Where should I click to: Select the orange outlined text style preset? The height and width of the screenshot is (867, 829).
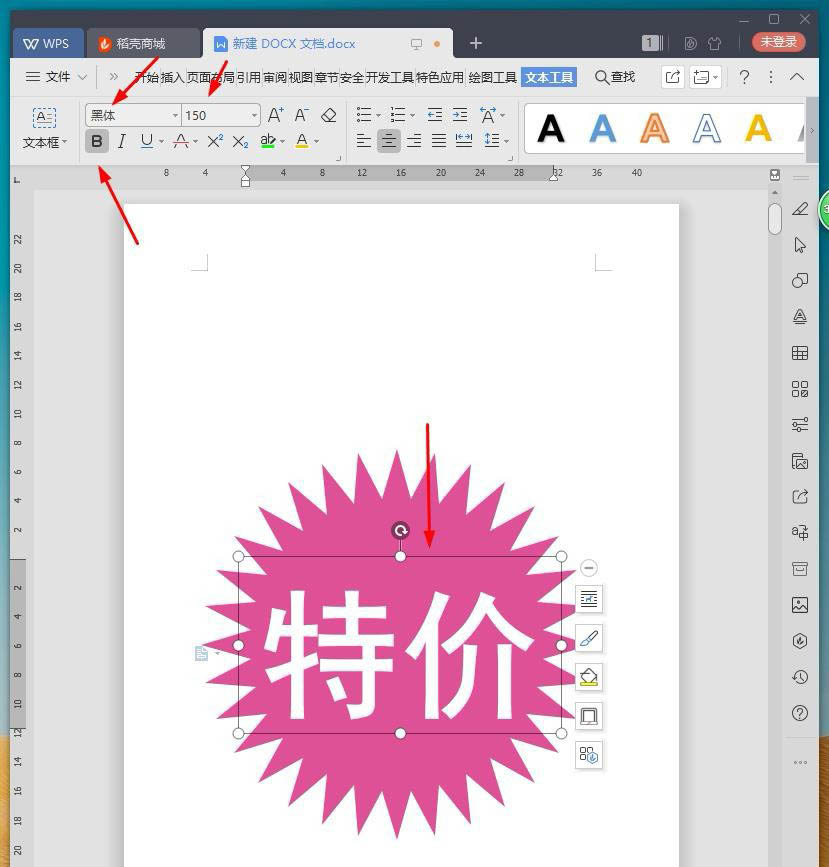pyautogui.click(x=654, y=128)
